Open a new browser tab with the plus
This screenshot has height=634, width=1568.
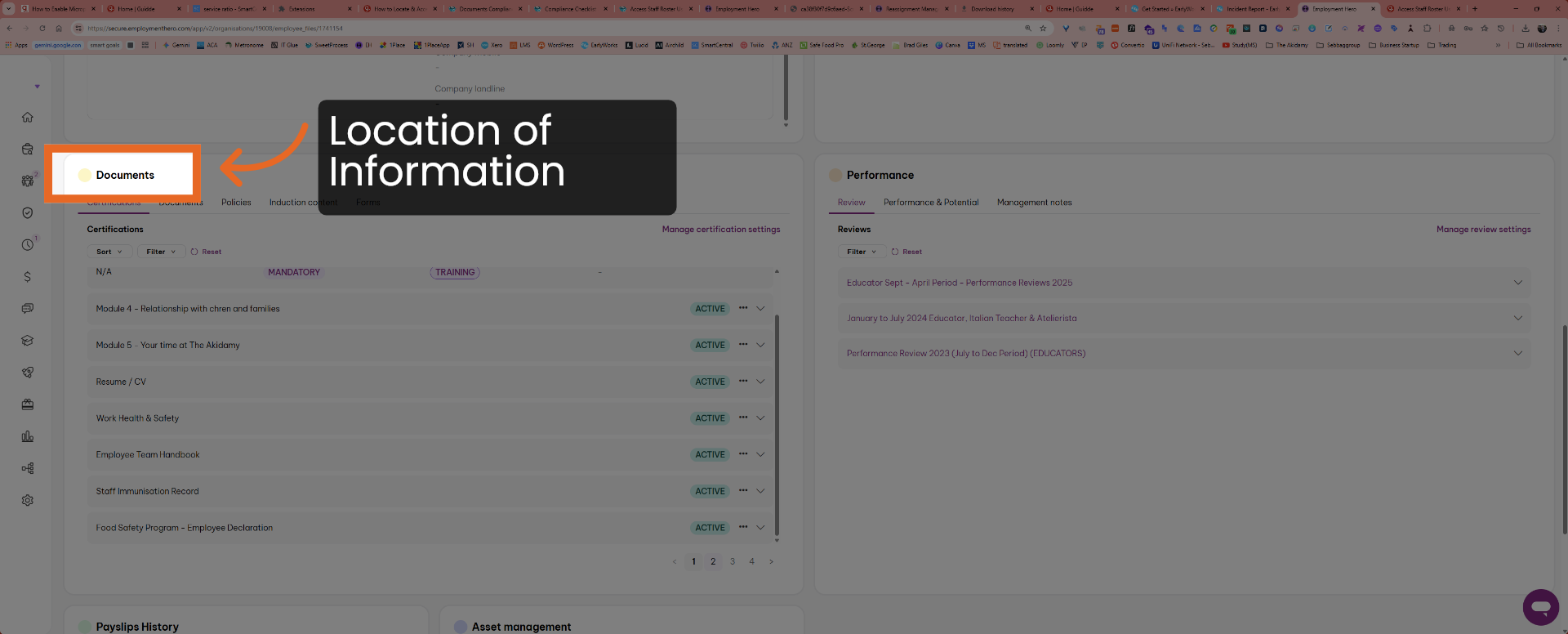(x=1475, y=9)
